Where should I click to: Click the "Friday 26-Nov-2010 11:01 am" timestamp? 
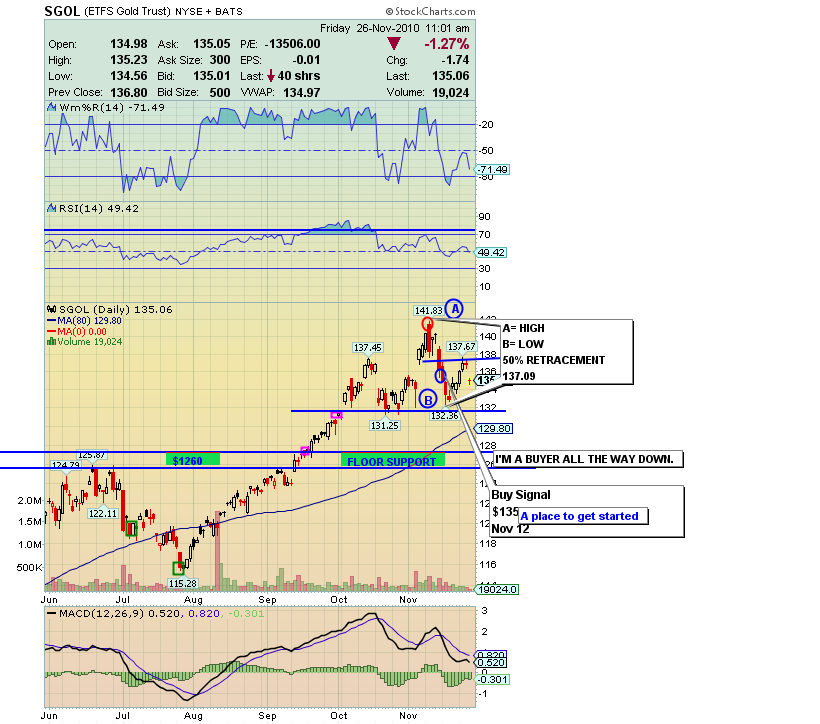[x=395, y=28]
